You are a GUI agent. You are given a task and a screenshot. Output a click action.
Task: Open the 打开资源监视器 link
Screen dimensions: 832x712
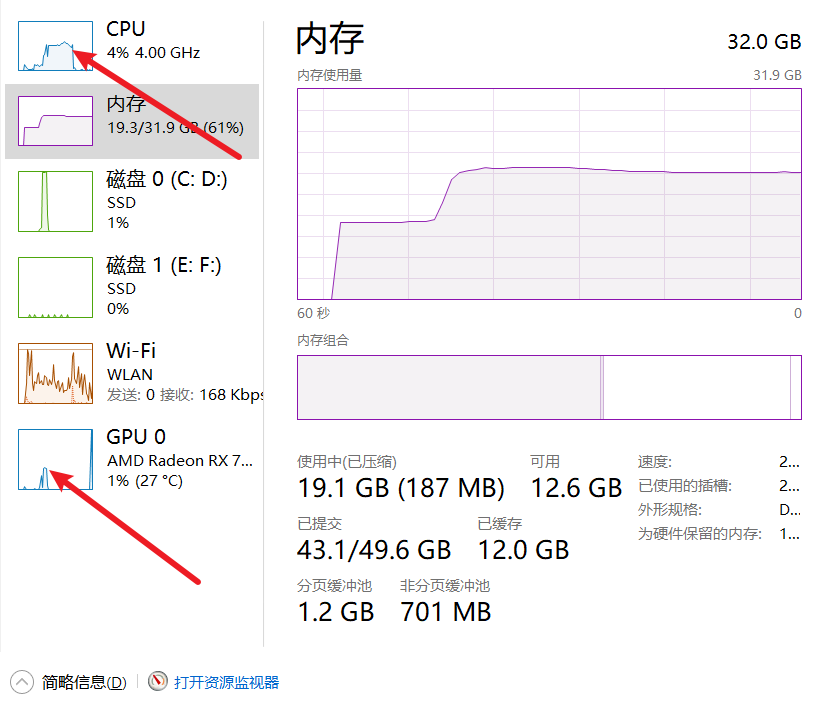pyautogui.click(x=227, y=682)
